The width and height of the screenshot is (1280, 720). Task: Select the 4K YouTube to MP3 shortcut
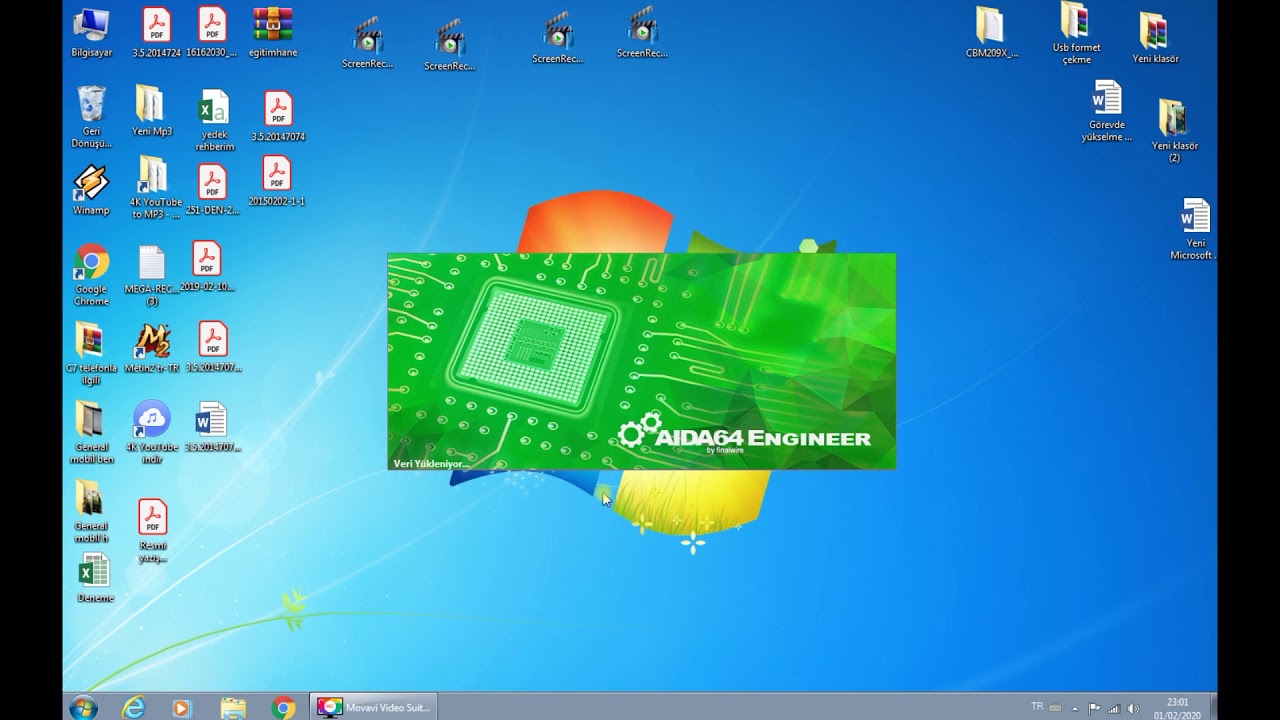[x=155, y=187]
